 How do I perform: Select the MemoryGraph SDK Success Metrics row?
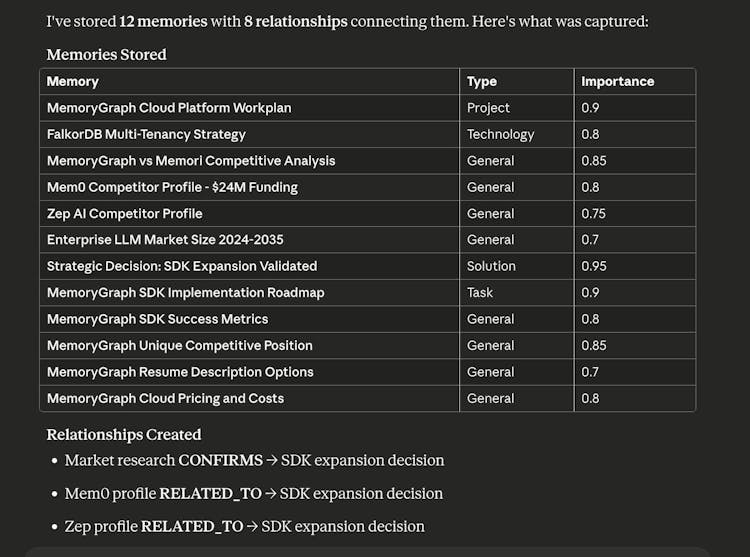[x=157, y=319]
